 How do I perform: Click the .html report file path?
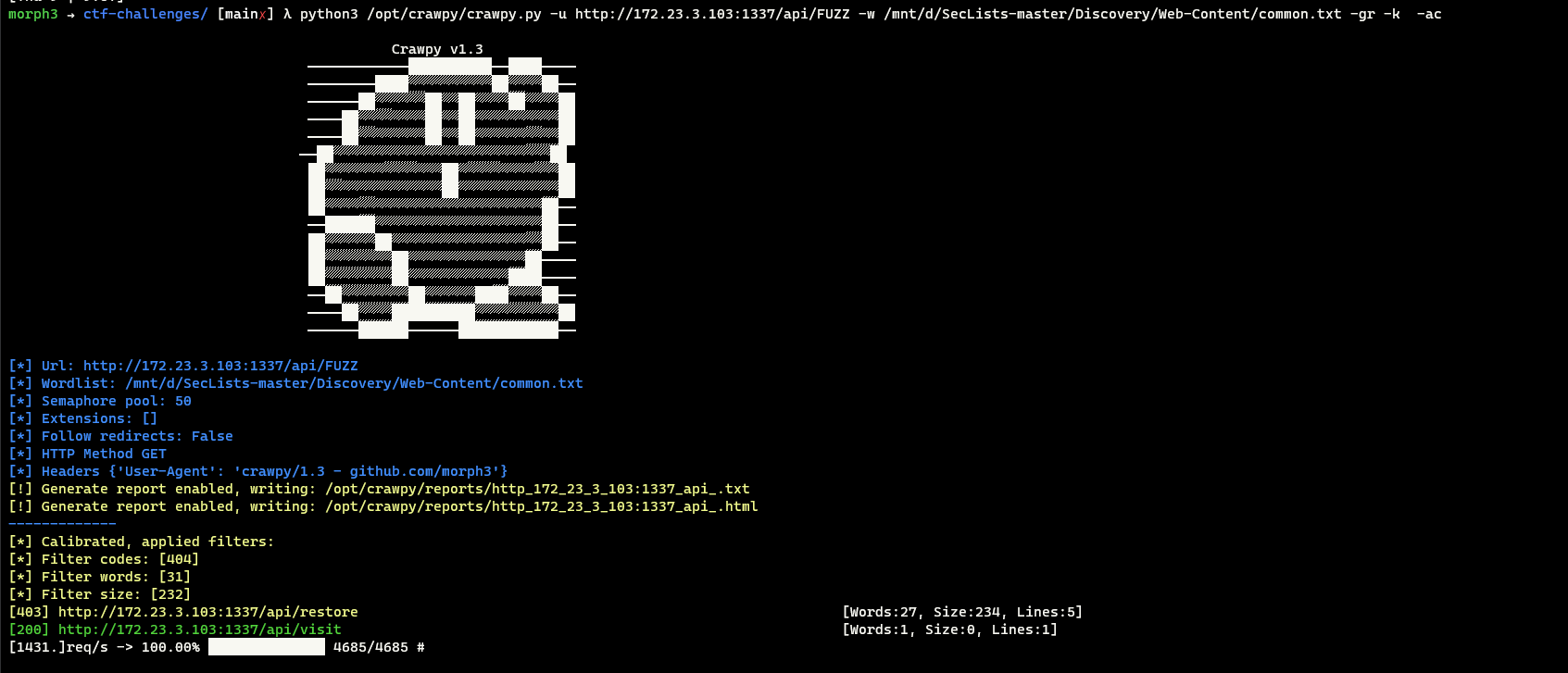click(x=542, y=506)
